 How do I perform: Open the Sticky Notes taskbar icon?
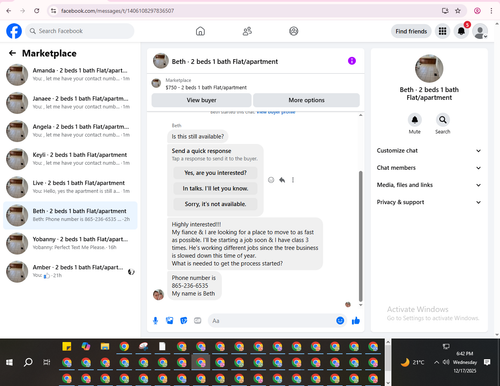coord(67,347)
